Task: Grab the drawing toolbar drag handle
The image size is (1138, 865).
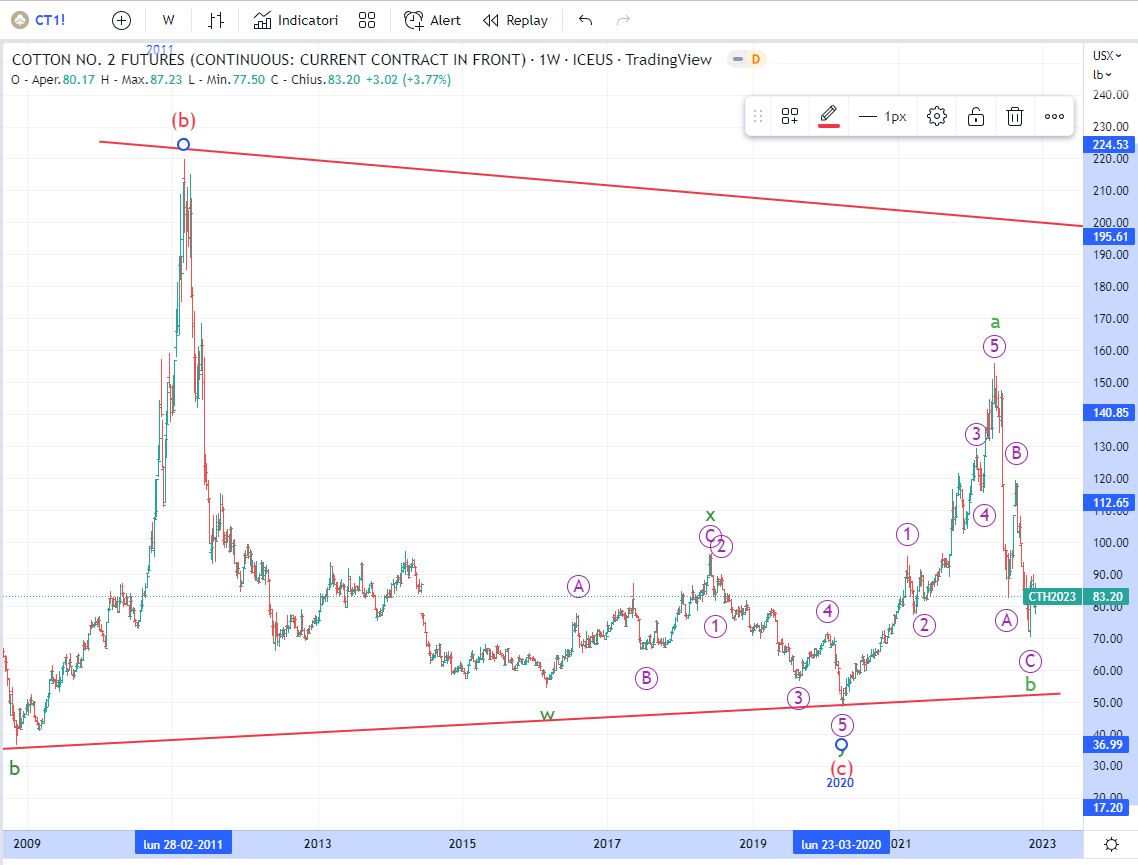Action: [x=758, y=116]
